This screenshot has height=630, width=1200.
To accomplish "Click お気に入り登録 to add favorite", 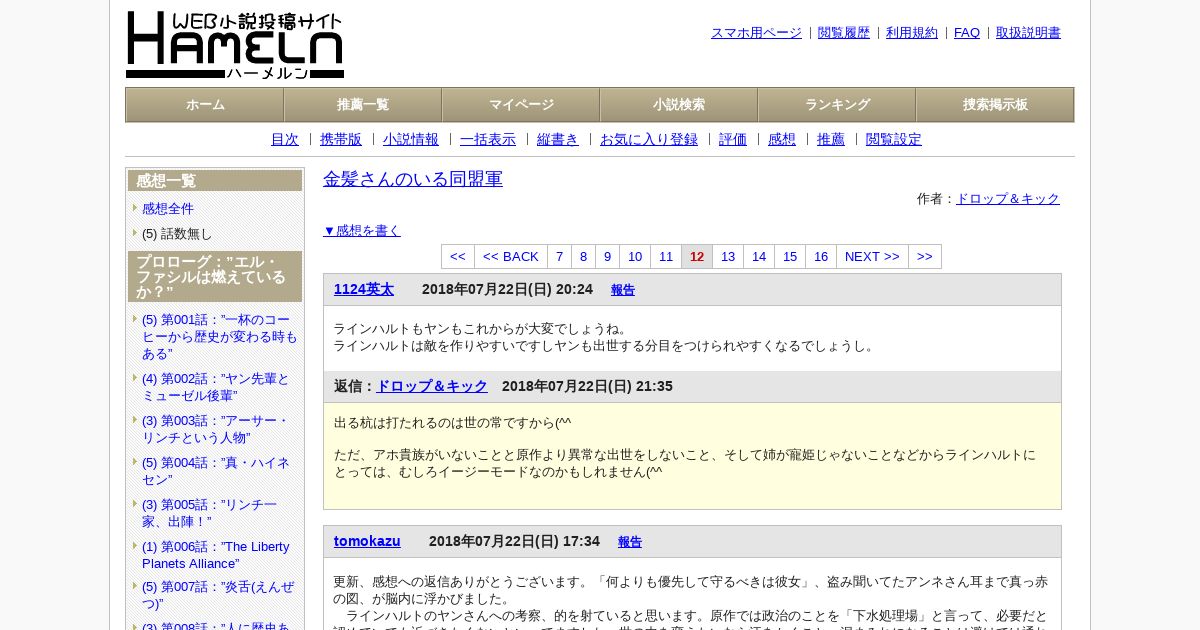I will pos(649,140).
